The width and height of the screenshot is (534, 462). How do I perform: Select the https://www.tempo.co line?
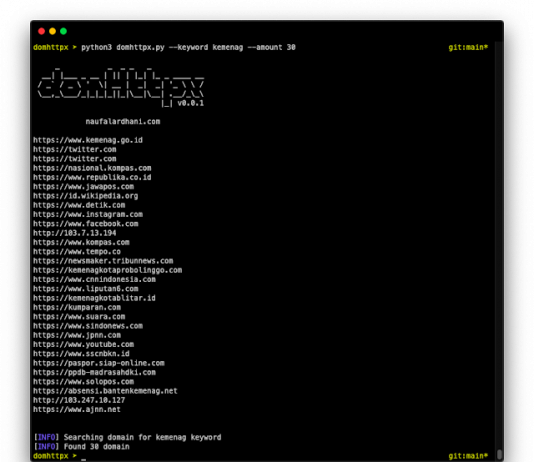point(77,252)
